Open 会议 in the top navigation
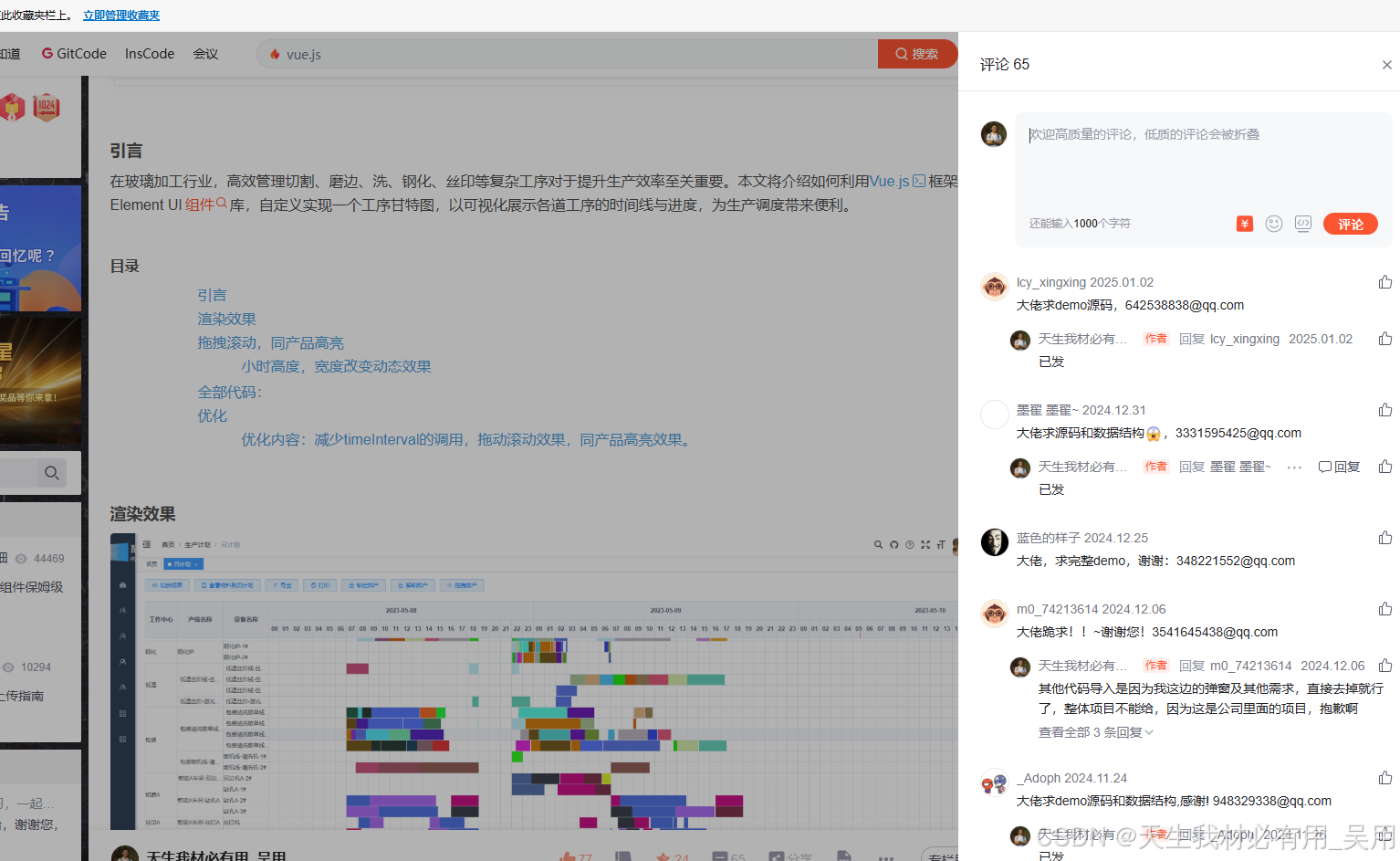This screenshot has width=1400, height=861. [205, 54]
